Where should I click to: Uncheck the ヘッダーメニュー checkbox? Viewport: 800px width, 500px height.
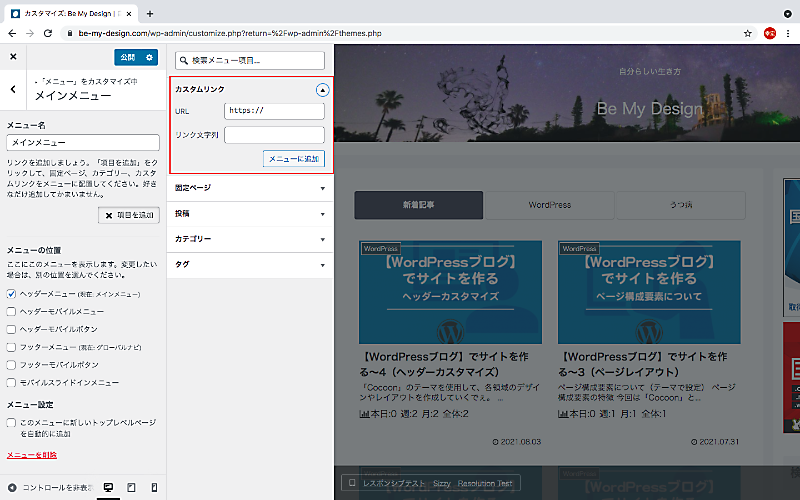click(12, 294)
